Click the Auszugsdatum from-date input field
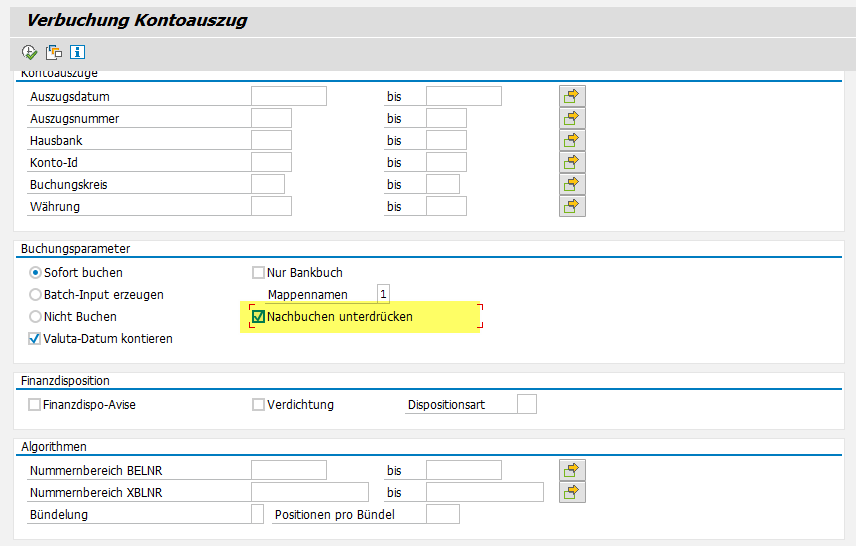856x546 pixels. click(x=289, y=96)
